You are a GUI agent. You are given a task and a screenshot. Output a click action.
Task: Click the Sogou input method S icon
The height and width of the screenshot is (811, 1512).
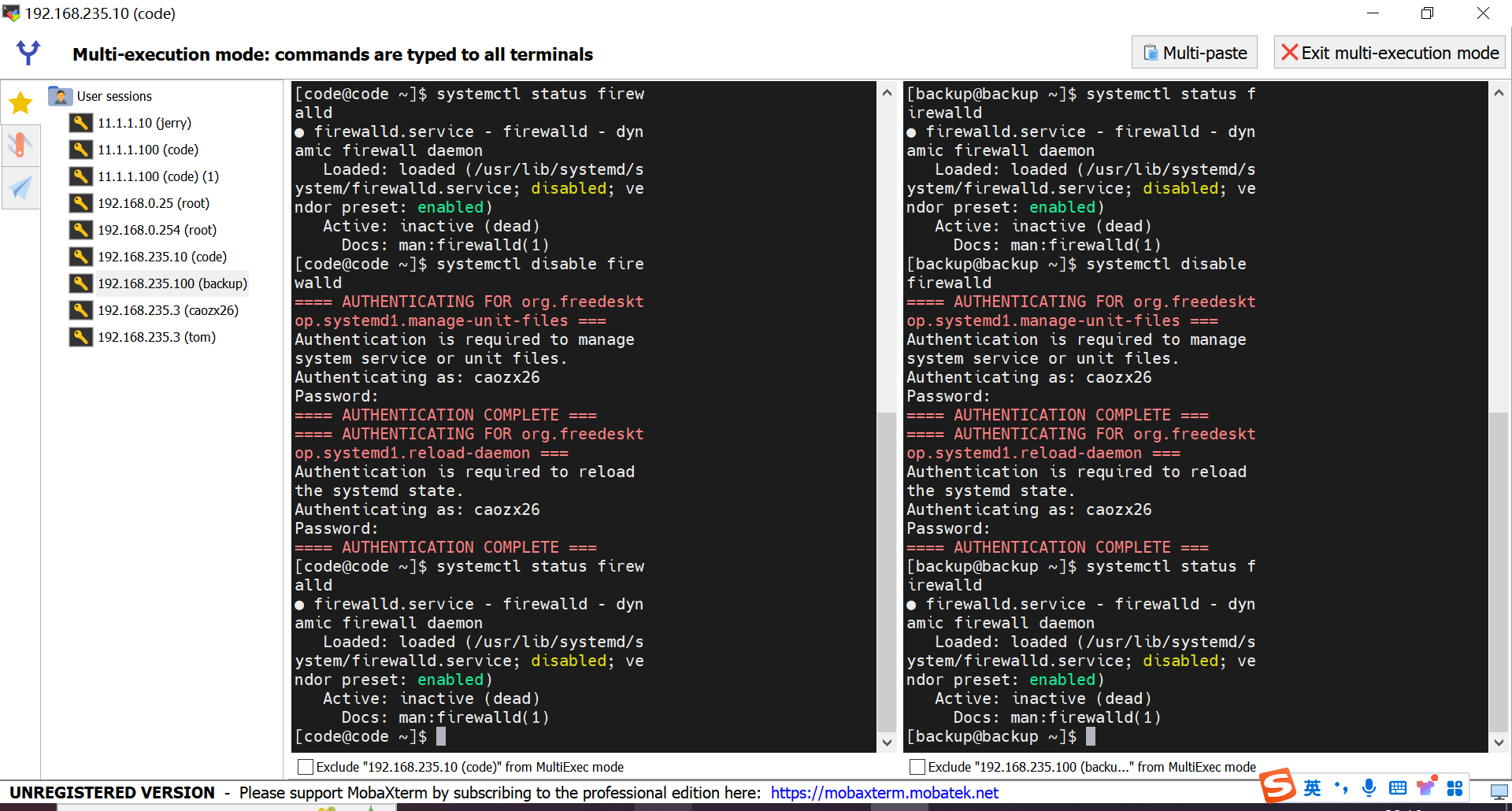1277,786
